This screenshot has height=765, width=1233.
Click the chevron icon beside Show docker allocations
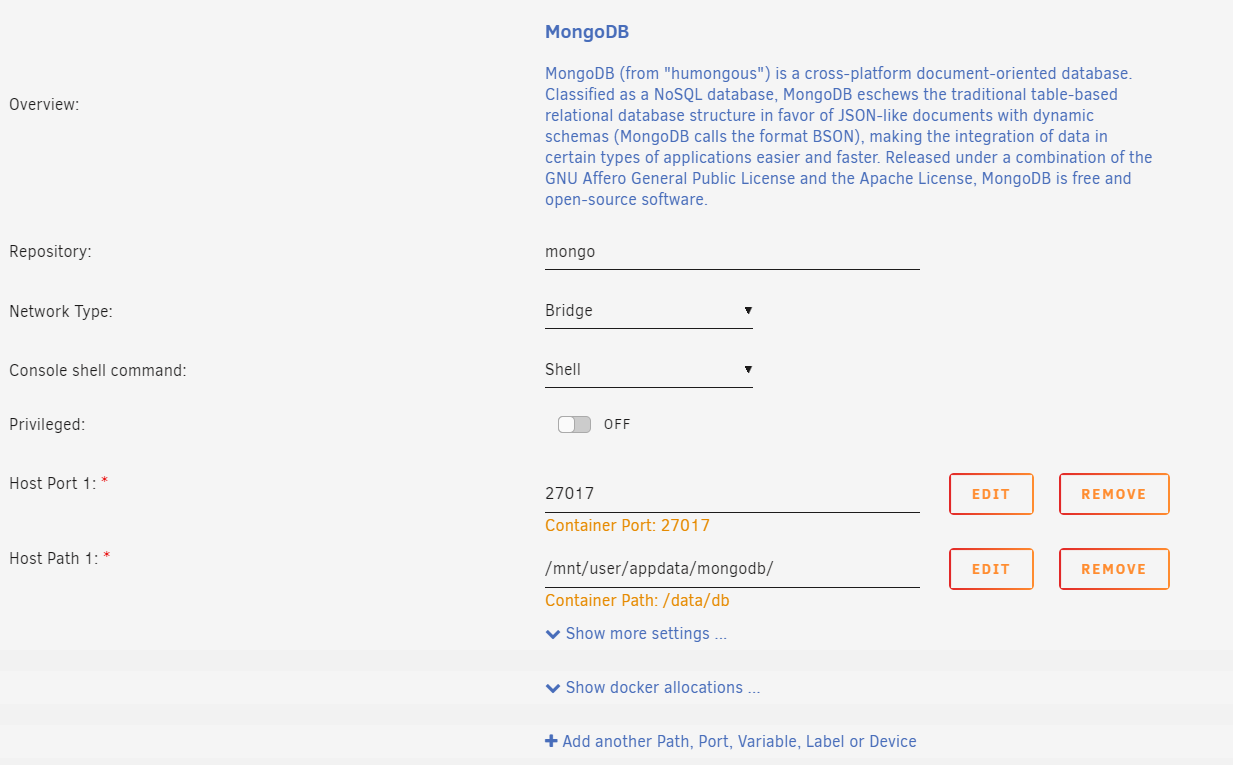pyautogui.click(x=553, y=688)
